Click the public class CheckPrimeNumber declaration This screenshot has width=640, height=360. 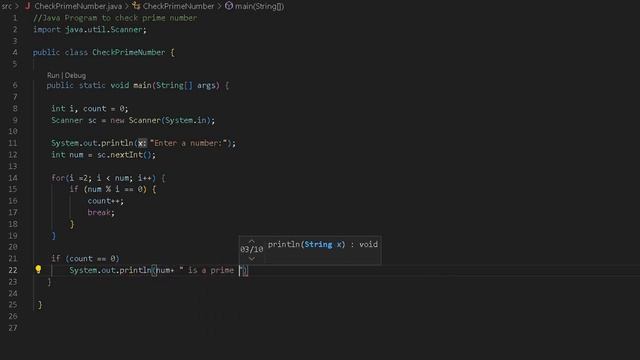[104, 52]
